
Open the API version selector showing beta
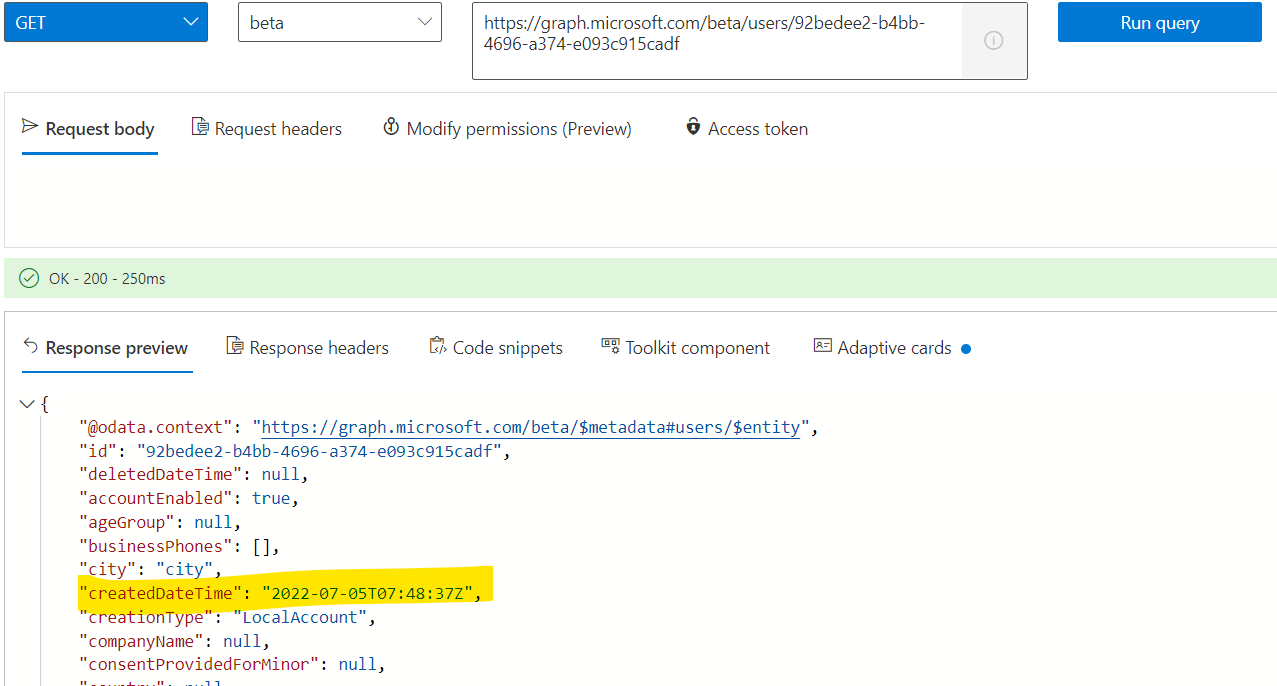pyautogui.click(x=339, y=21)
